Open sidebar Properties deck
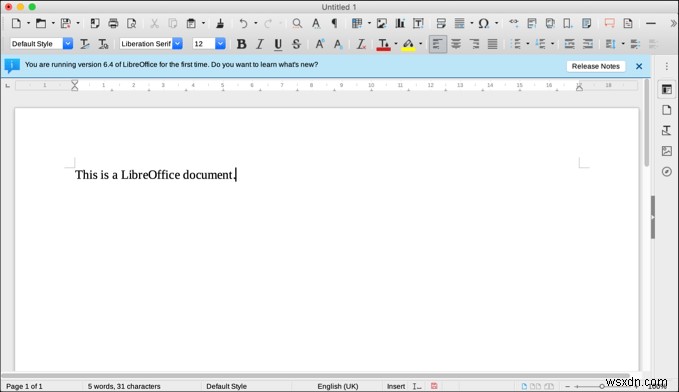The width and height of the screenshot is (679, 392). (667, 89)
